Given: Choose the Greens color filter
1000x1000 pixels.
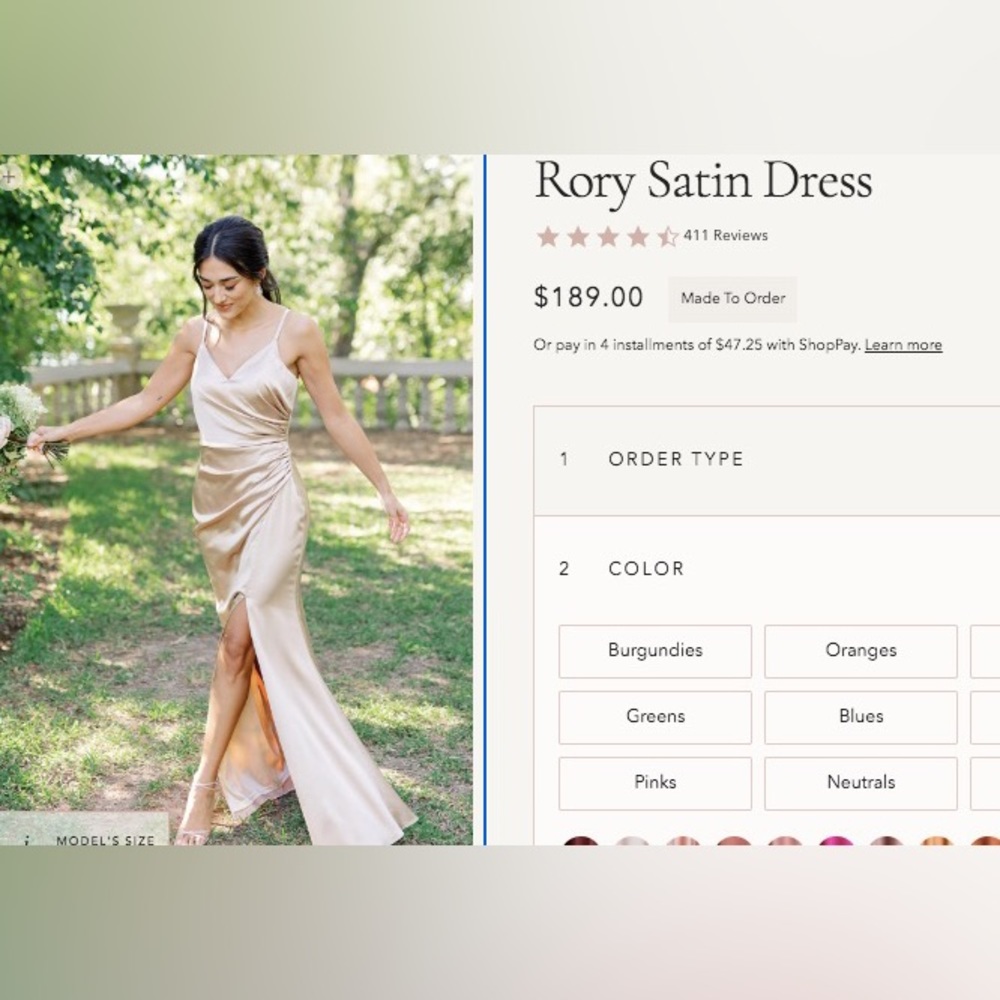Looking at the screenshot, I should (655, 717).
